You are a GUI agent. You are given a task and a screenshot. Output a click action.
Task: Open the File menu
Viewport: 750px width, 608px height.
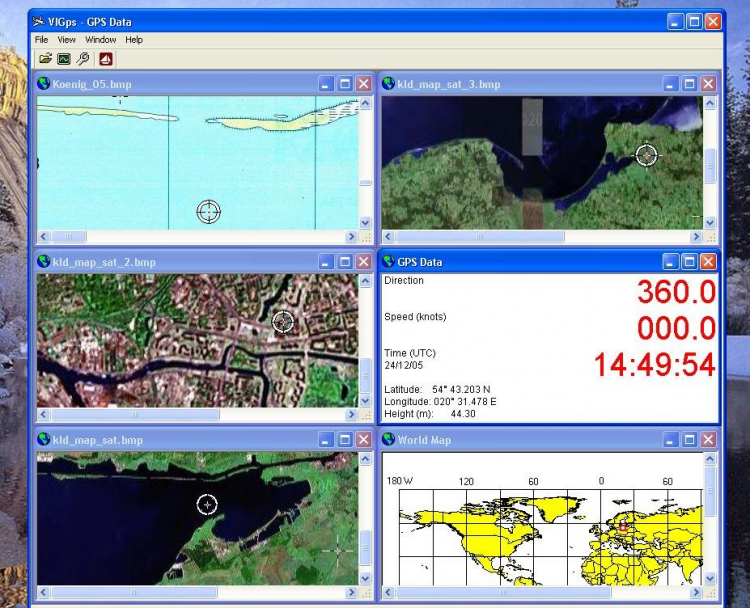point(41,40)
